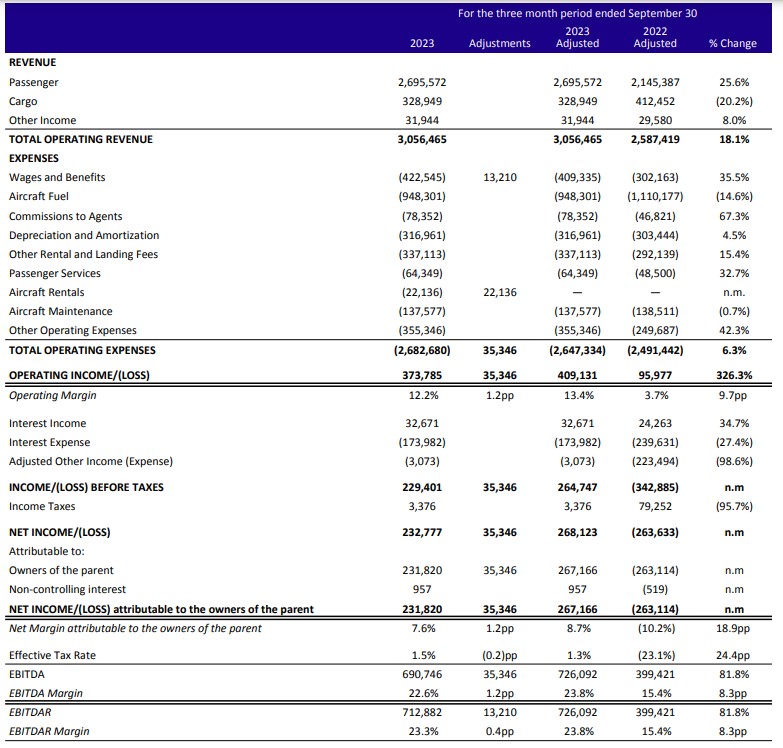Select total operating expenses 2023 (2,682,680)
Viewport: 783px width, 748px height.
point(422,350)
